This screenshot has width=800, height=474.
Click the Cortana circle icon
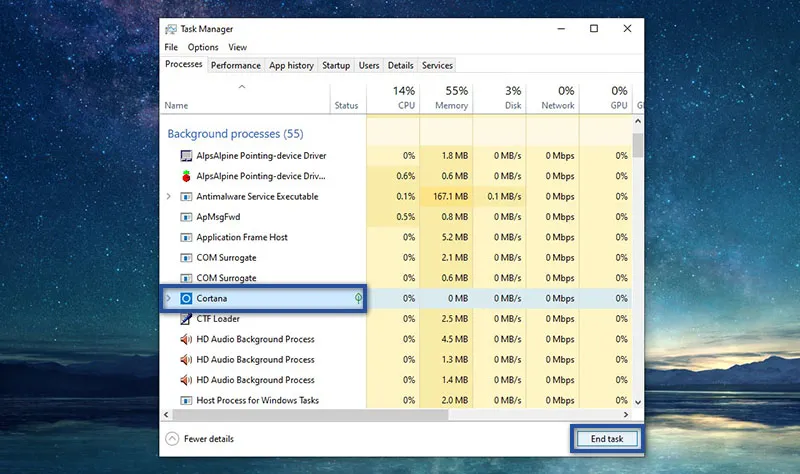click(x=186, y=298)
